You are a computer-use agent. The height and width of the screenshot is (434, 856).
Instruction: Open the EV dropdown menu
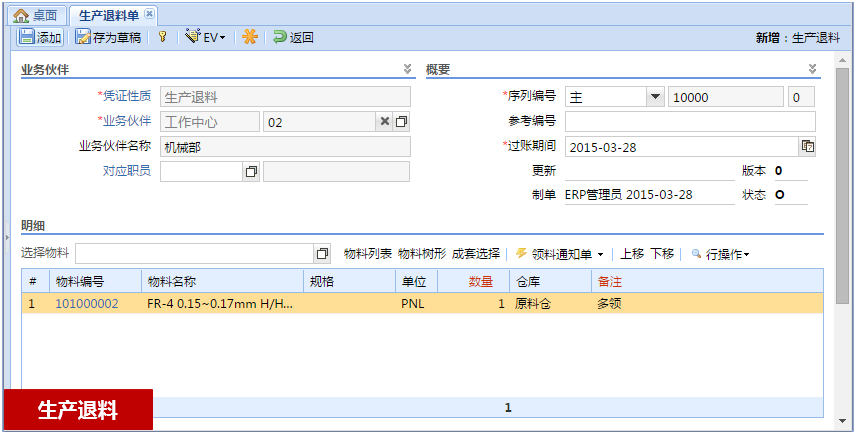205,37
